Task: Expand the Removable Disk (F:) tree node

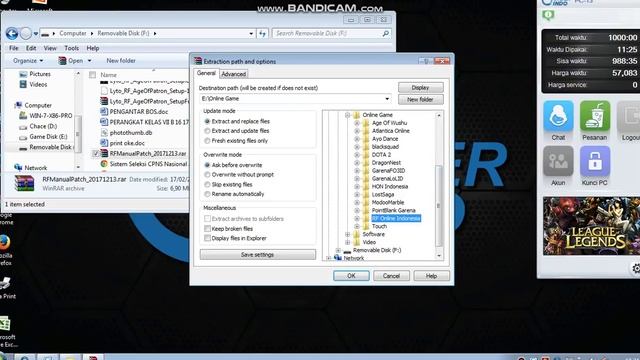Action: [338, 250]
